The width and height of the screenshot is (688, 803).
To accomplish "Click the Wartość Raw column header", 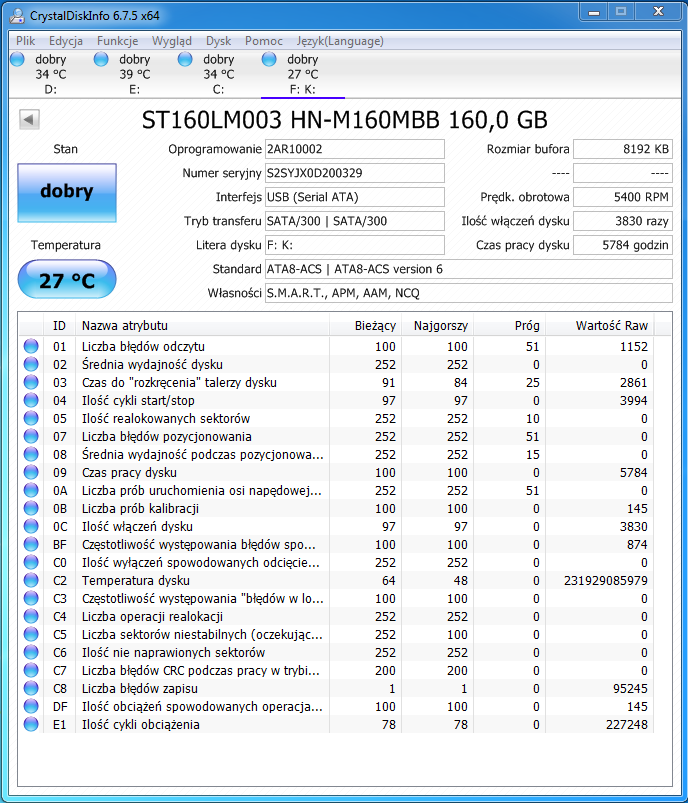I will point(600,326).
